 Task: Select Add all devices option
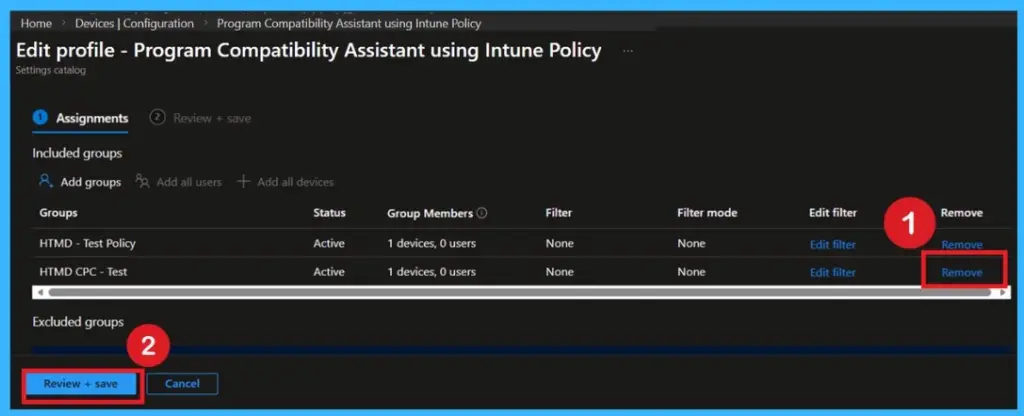coord(295,182)
